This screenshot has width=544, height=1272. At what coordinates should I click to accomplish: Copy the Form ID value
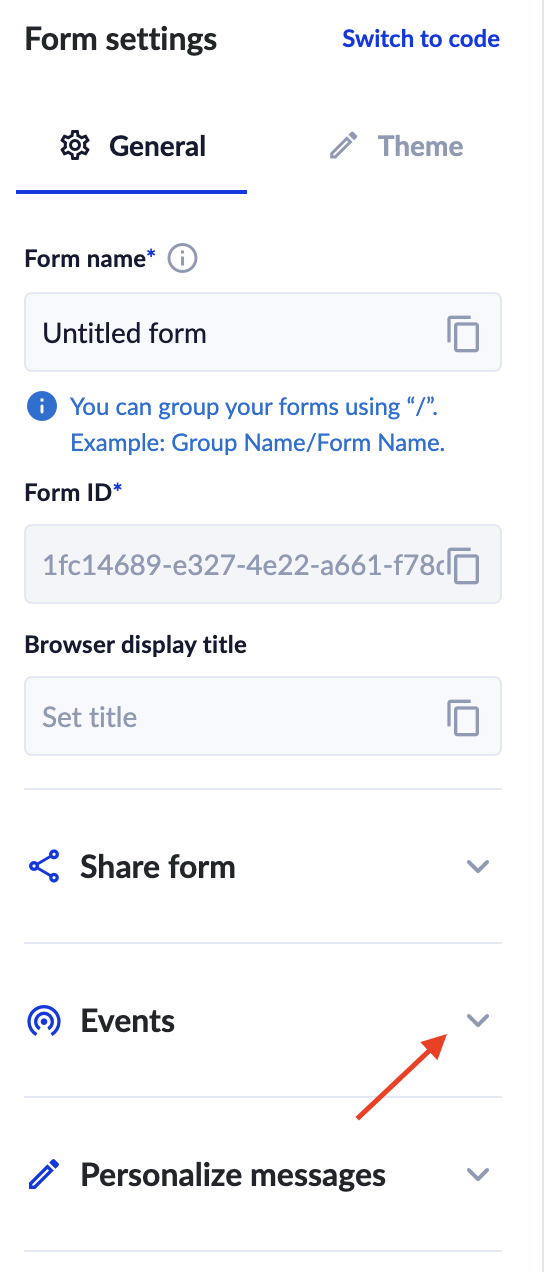(463, 565)
